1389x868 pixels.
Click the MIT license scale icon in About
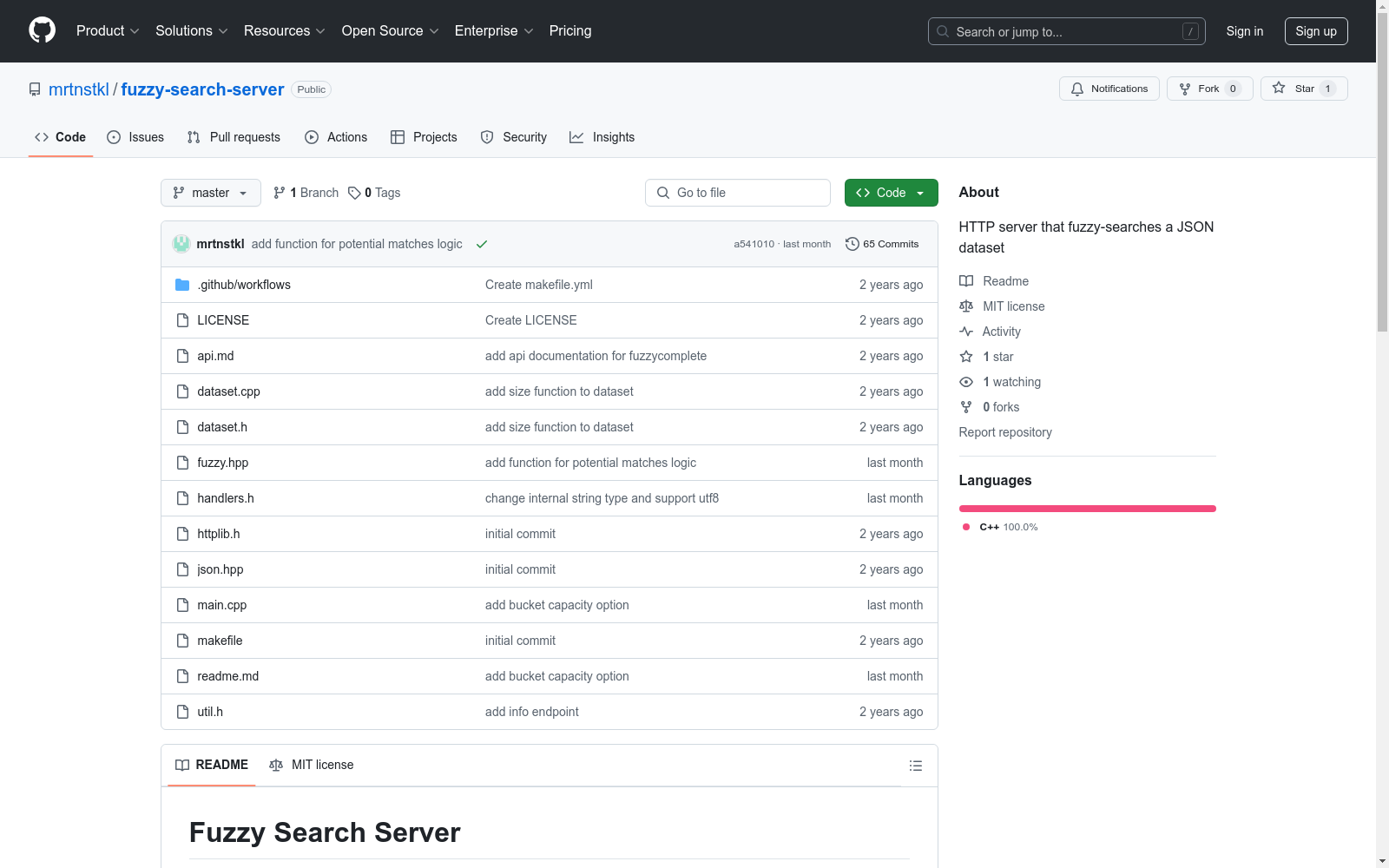966,306
